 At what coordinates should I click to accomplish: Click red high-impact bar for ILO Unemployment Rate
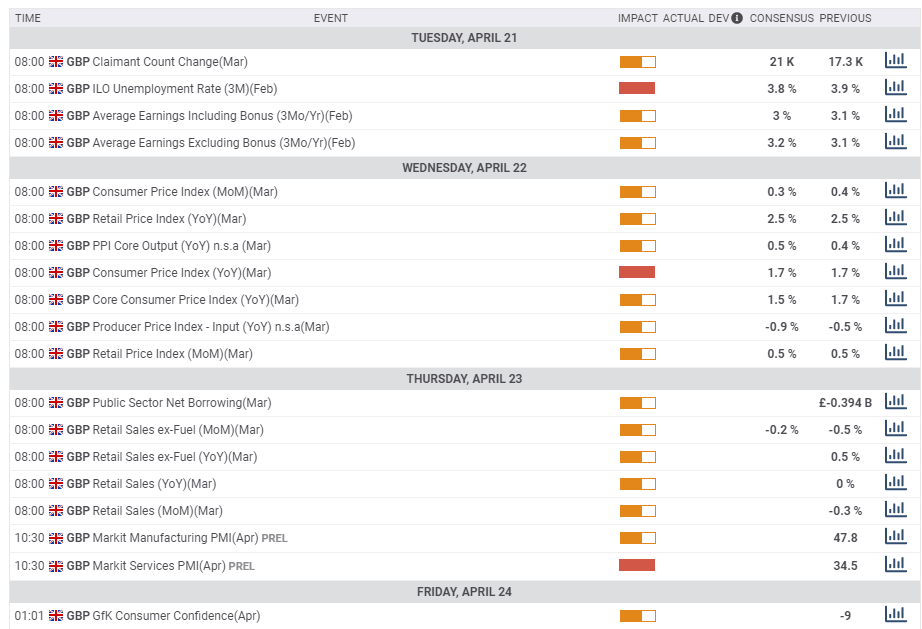click(x=637, y=89)
